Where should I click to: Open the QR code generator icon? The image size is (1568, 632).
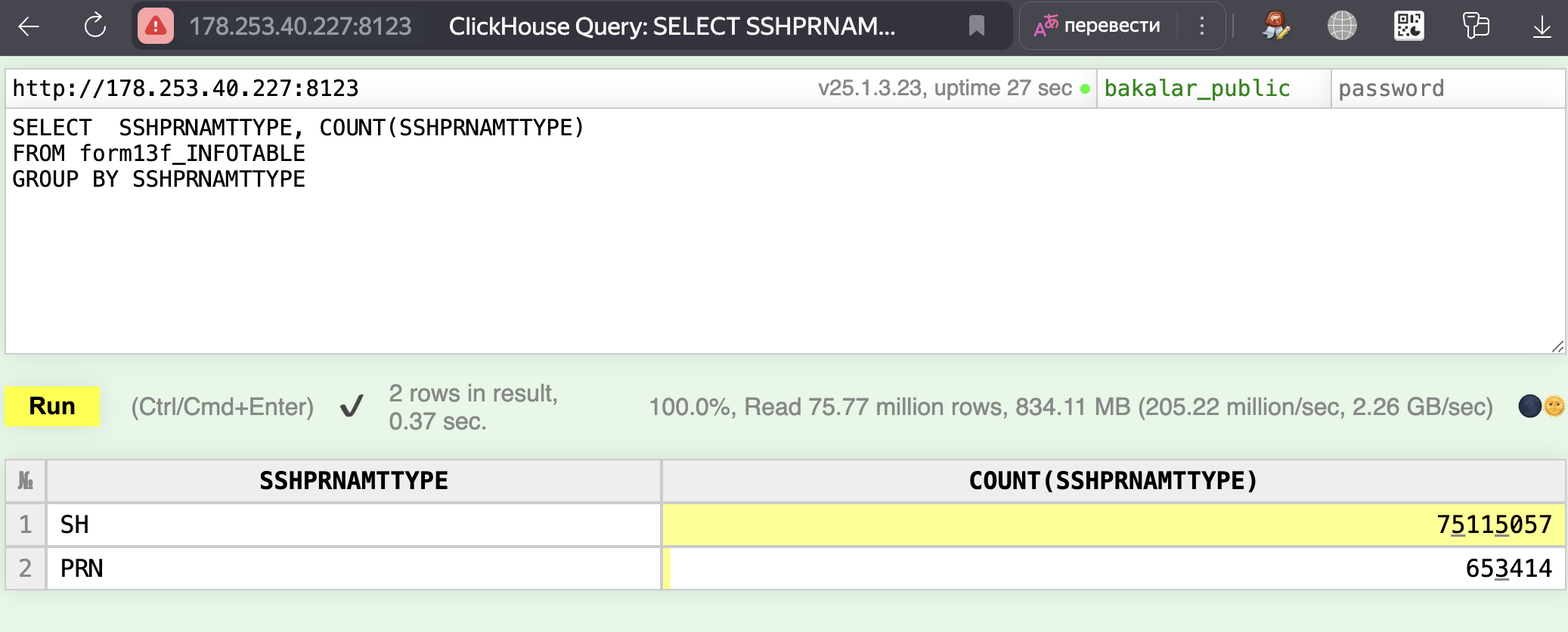[1408, 26]
